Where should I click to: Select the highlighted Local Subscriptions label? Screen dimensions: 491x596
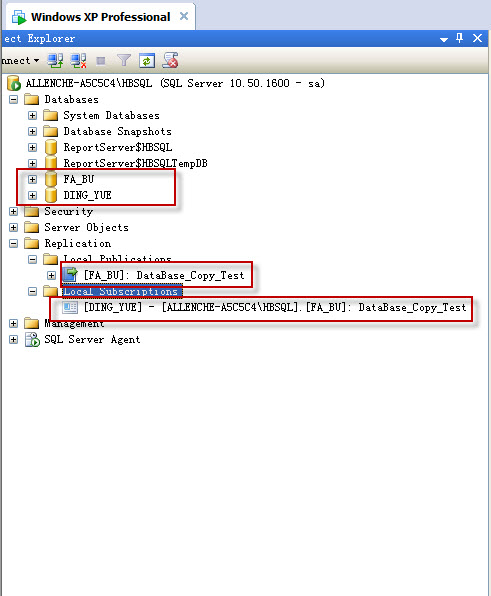[122, 291]
